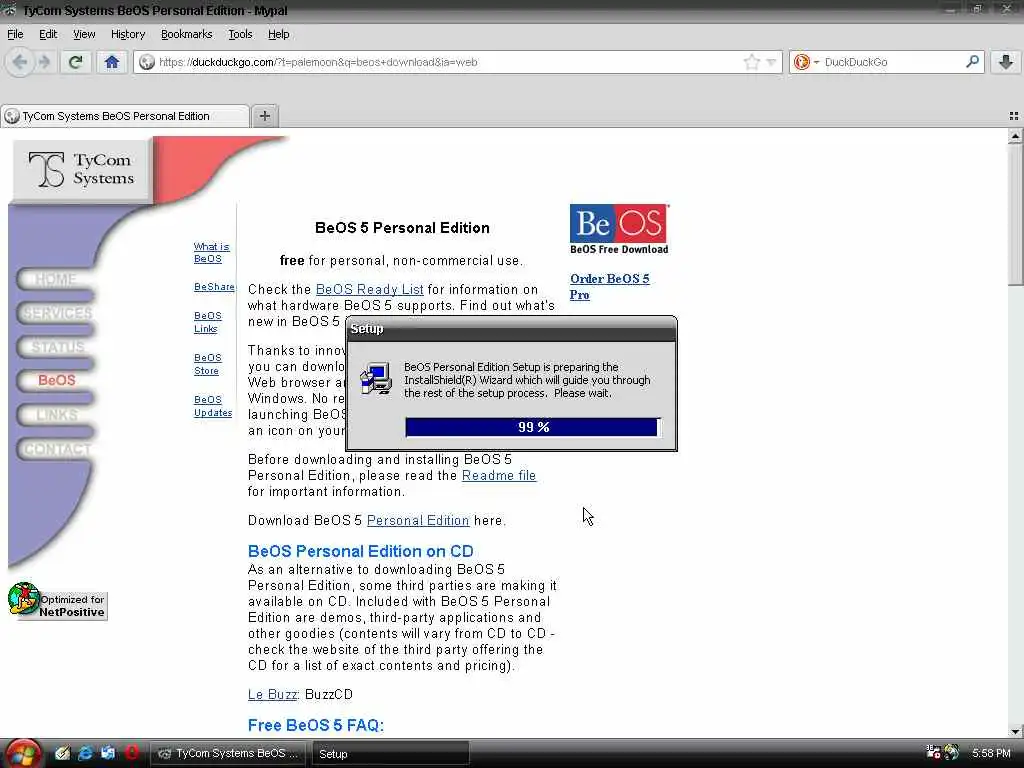This screenshot has height=768, width=1024.
Task: Open the File menu
Action: 15,34
